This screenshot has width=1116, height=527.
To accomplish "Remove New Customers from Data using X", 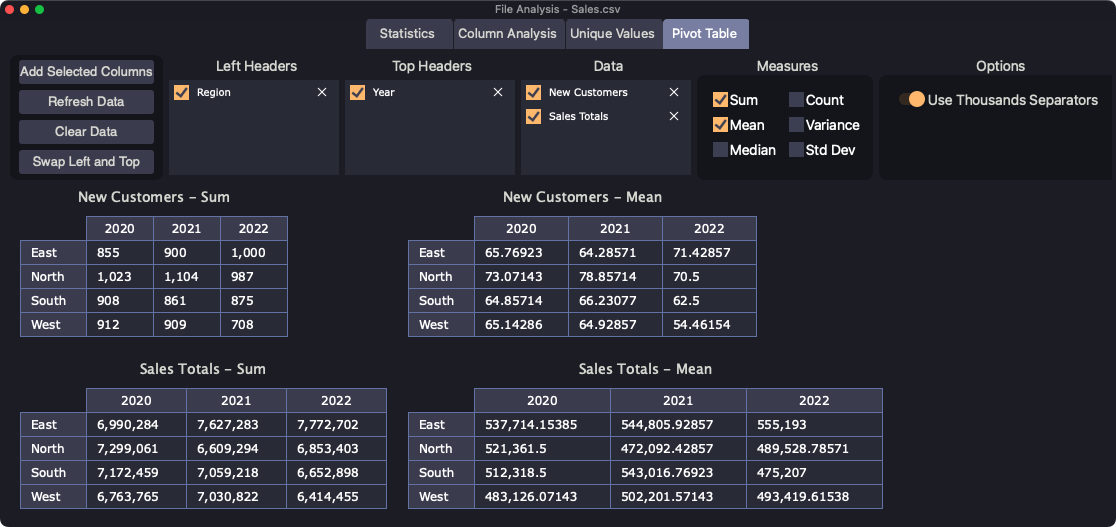I will pyautogui.click(x=674, y=92).
